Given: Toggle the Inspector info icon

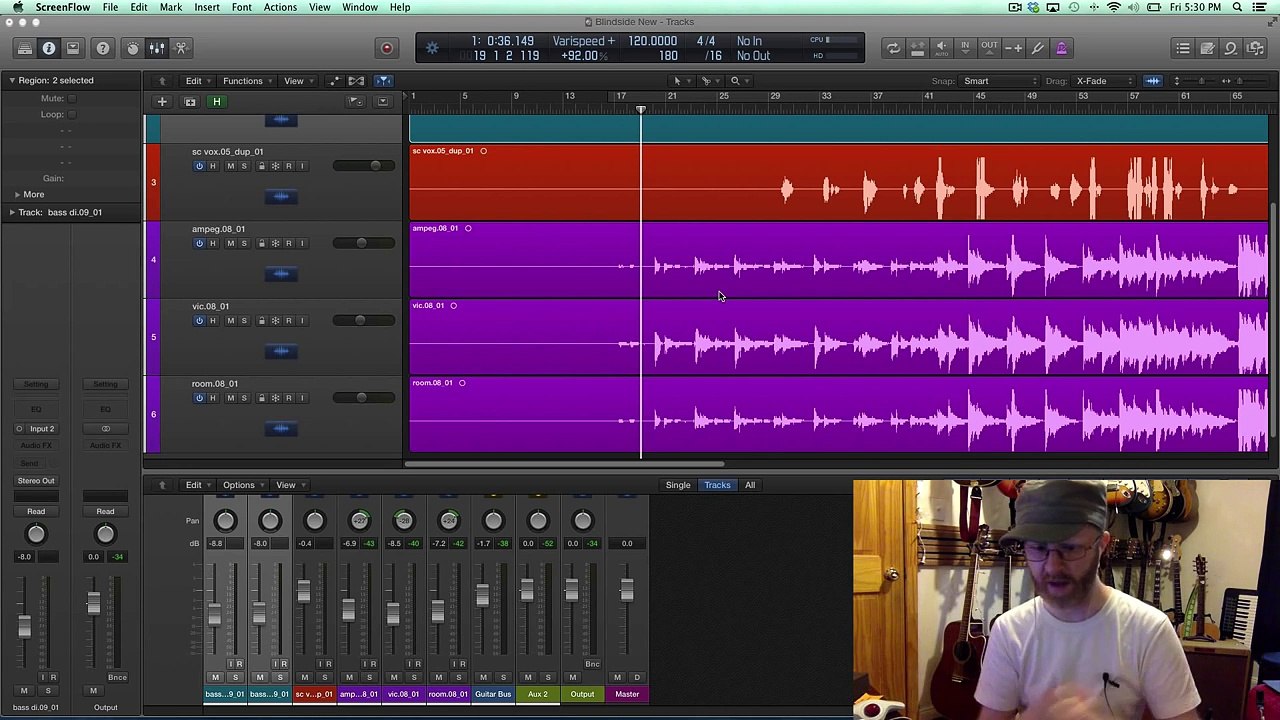Looking at the screenshot, I should click(48, 48).
